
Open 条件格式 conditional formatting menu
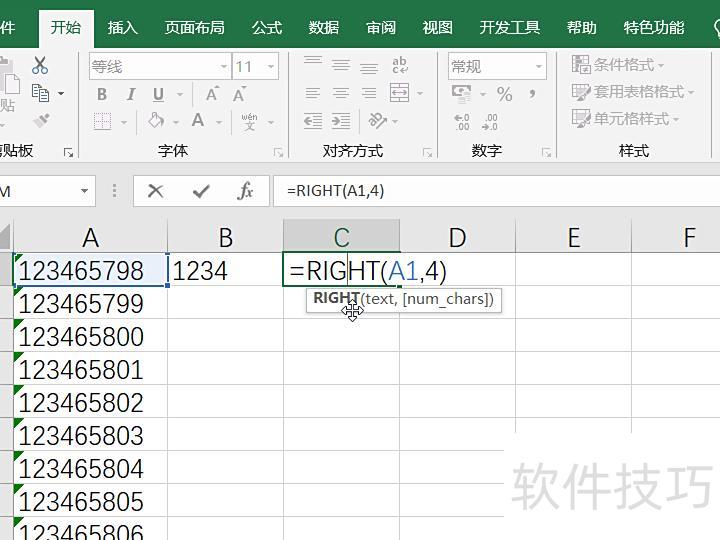pos(618,65)
